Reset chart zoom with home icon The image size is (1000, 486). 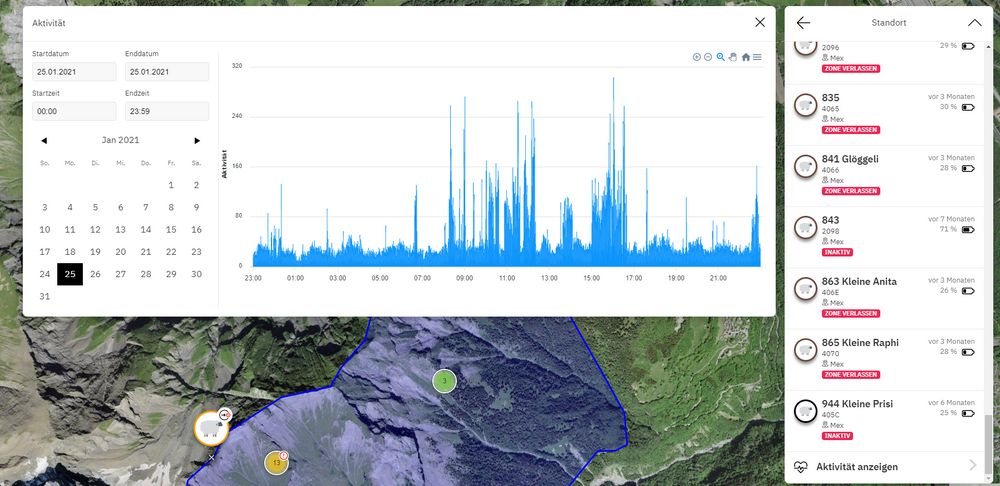[x=745, y=57]
